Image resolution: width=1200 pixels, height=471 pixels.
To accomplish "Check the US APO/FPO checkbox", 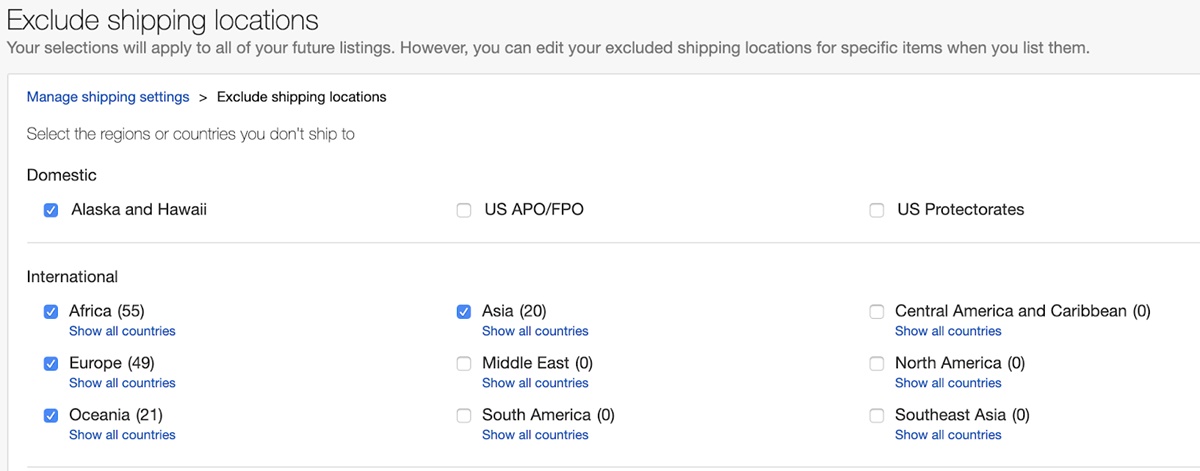I will [x=464, y=211].
